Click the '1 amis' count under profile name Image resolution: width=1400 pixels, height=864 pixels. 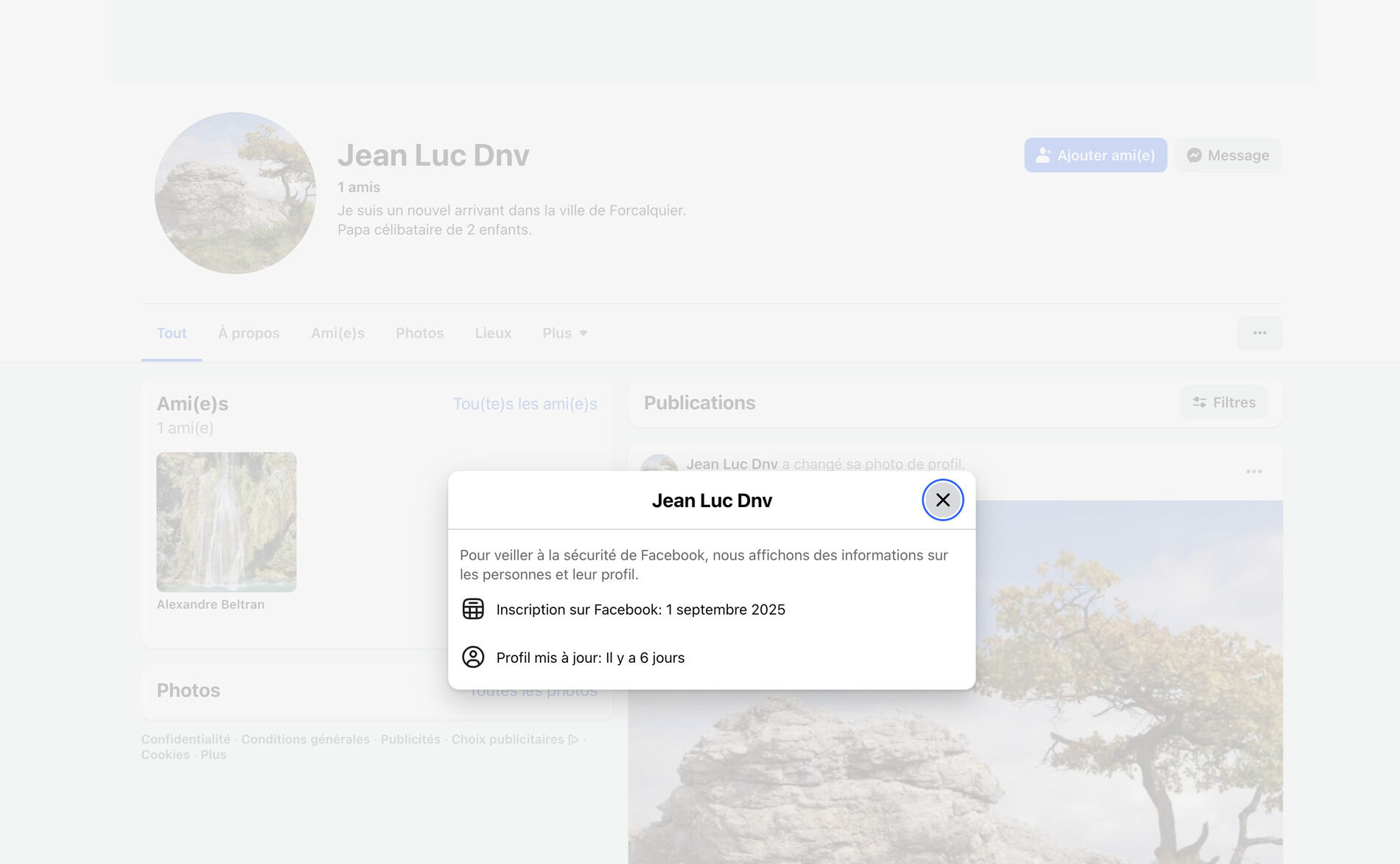[x=359, y=187]
